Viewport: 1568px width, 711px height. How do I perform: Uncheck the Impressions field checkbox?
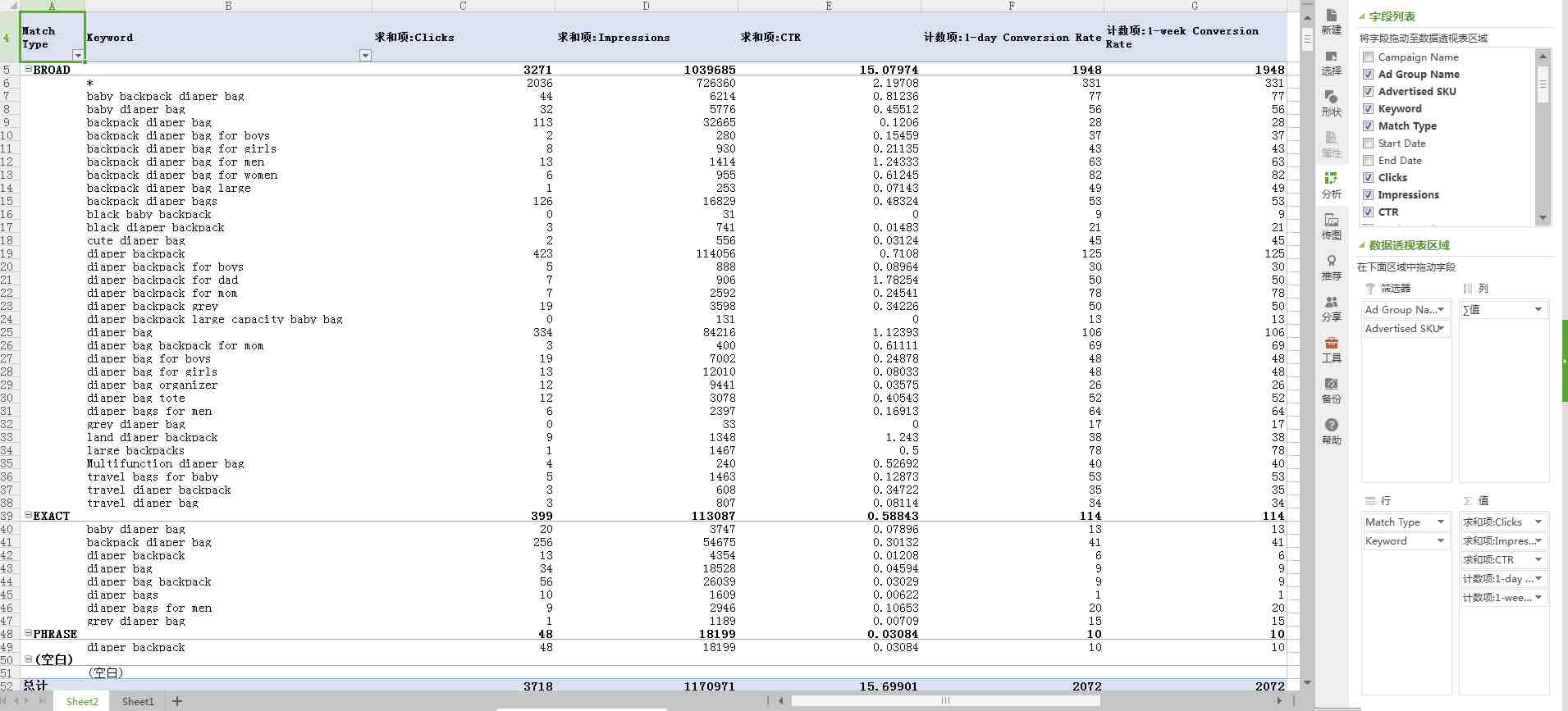[x=1368, y=194]
